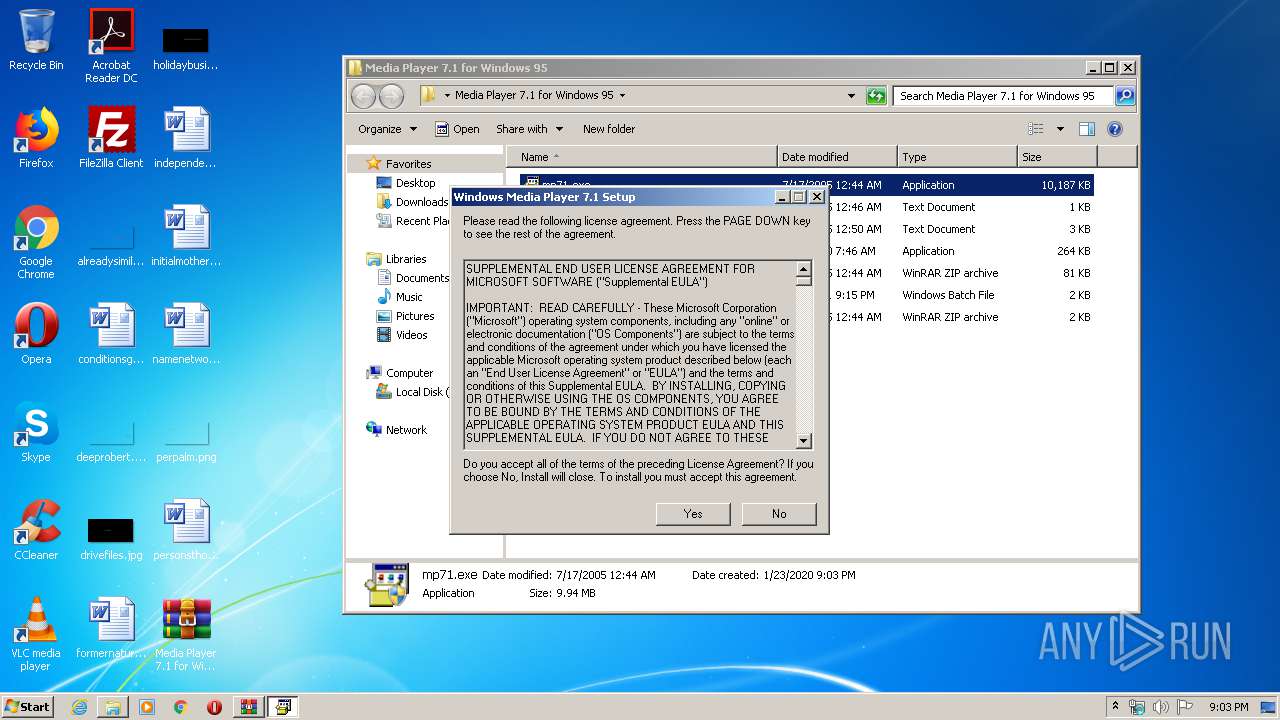Open the independe... Word document icon
This screenshot has width=1280, height=720.
[186, 138]
